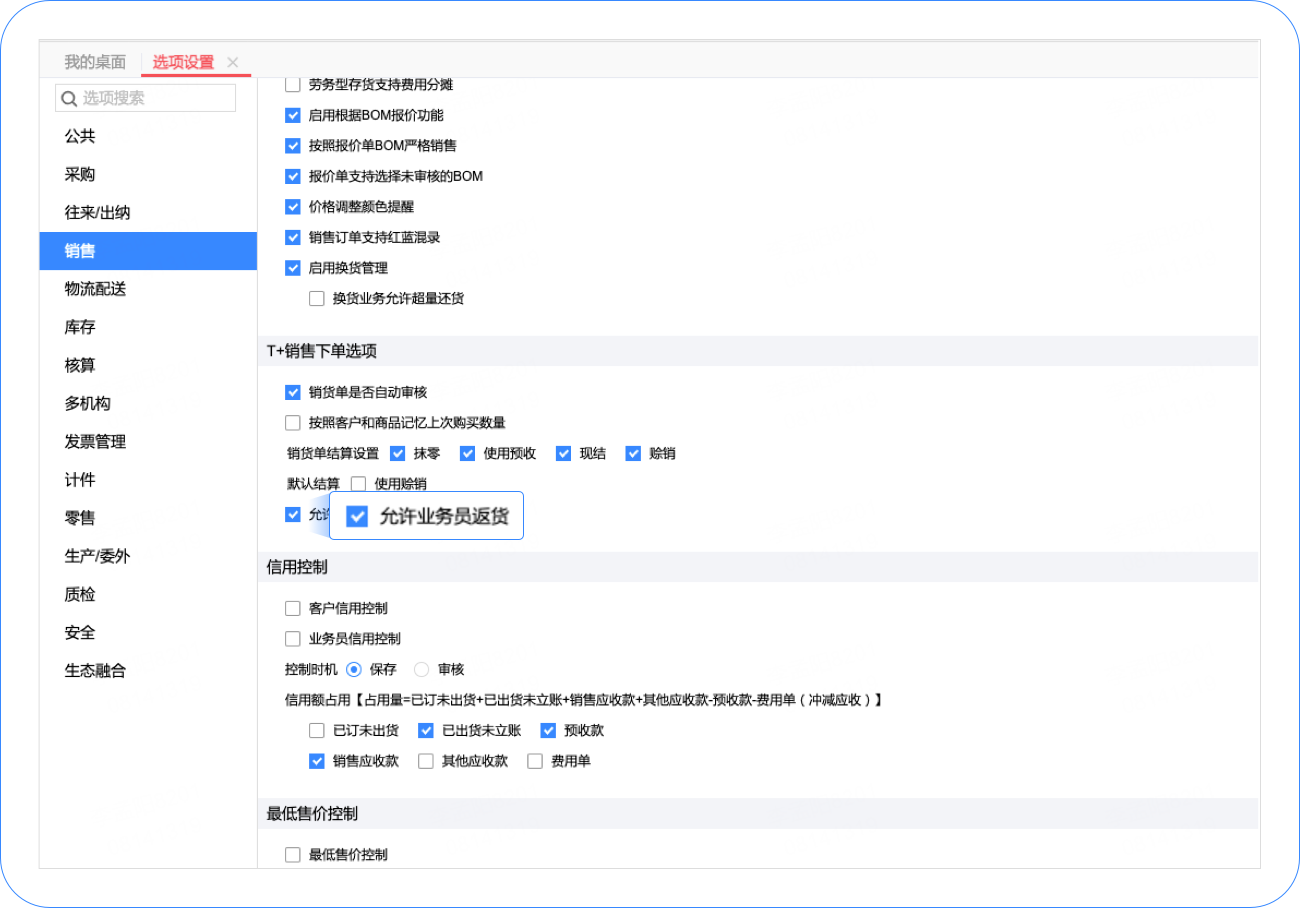The height and width of the screenshot is (908, 1300).
Task: Select the 保存 control timing radio
Action: [353, 669]
